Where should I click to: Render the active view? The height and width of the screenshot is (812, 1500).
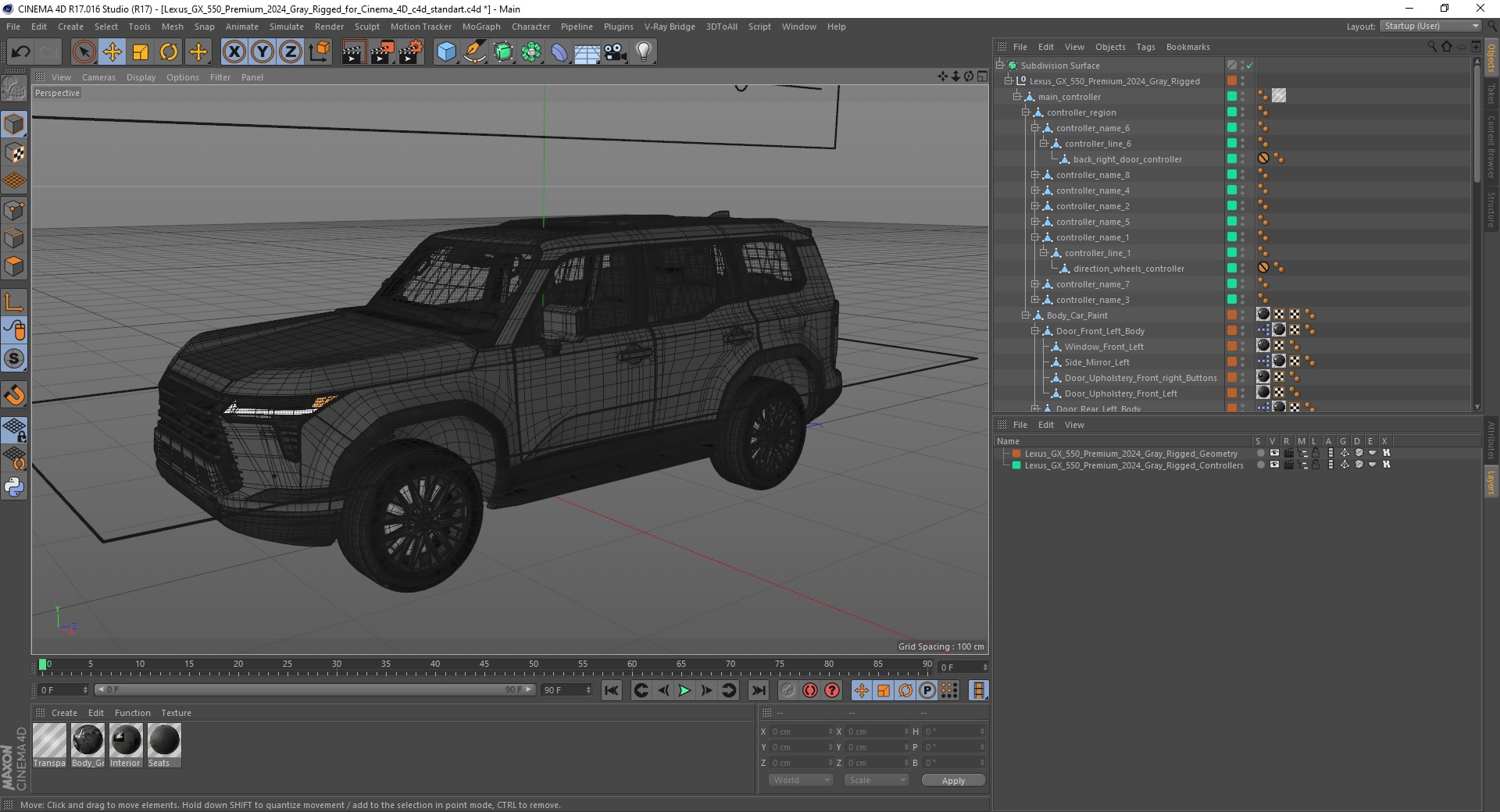coord(353,52)
